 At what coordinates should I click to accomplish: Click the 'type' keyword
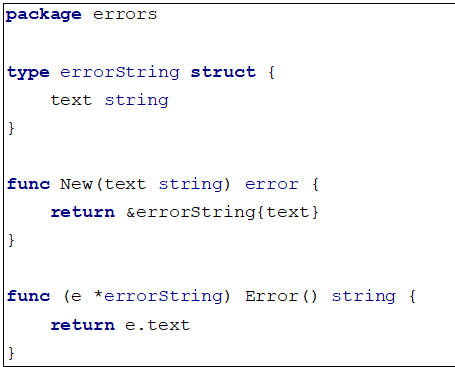click(x=28, y=72)
